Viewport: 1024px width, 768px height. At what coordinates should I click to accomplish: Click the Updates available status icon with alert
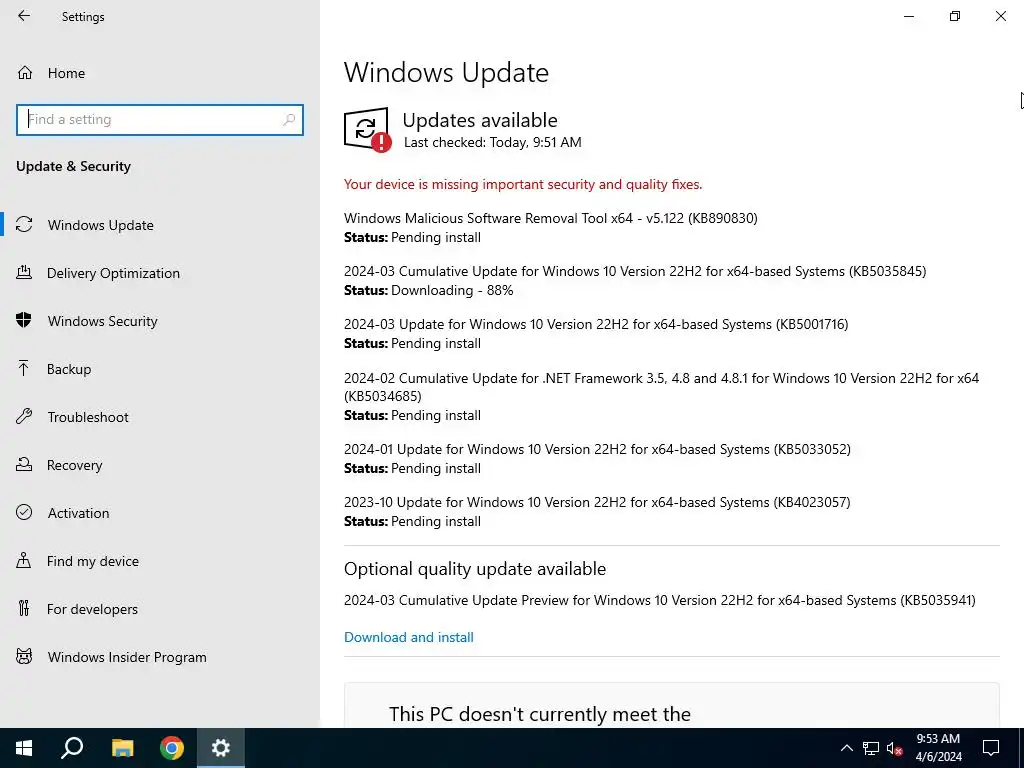tap(368, 130)
